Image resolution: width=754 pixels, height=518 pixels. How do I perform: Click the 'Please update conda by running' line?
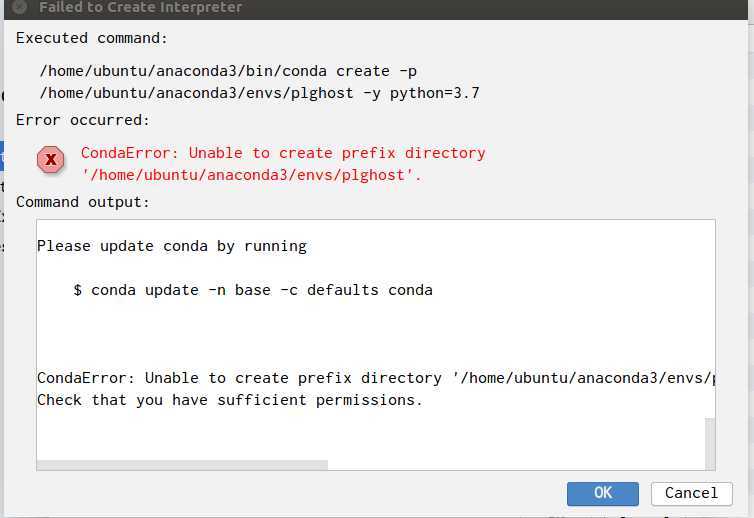[x=172, y=246]
